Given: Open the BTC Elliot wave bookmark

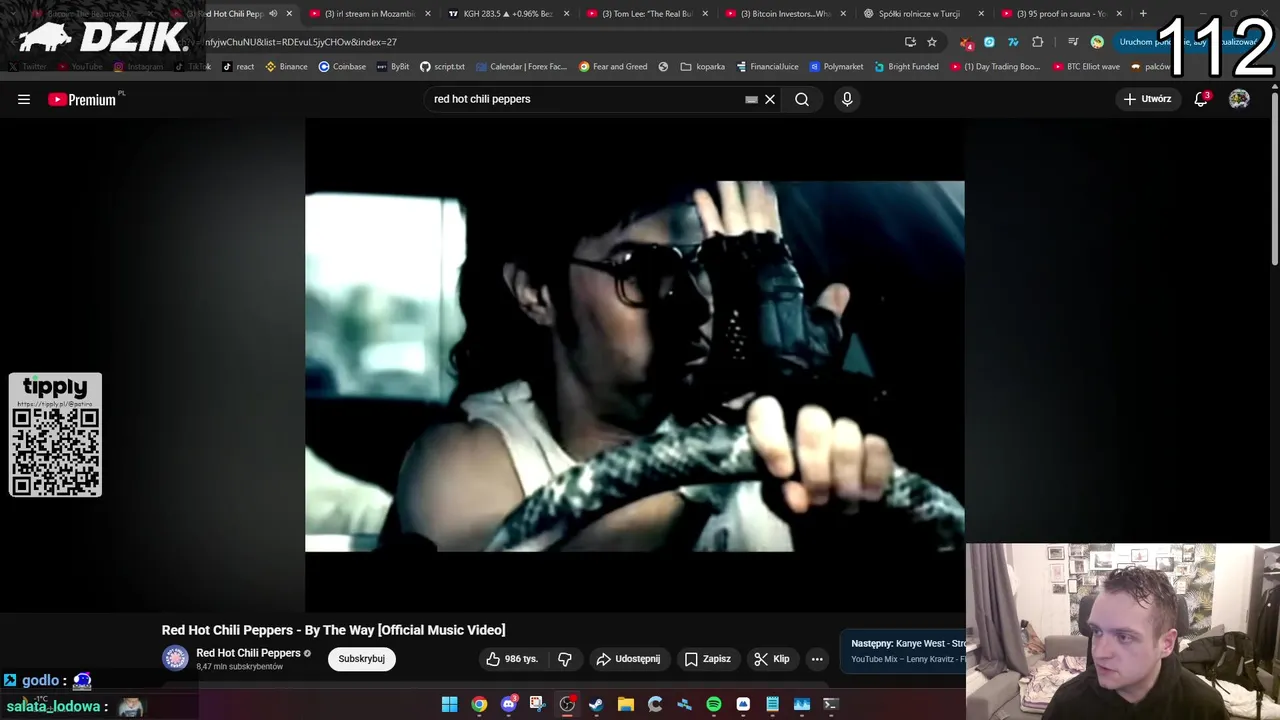Looking at the screenshot, I should coord(1086,67).
